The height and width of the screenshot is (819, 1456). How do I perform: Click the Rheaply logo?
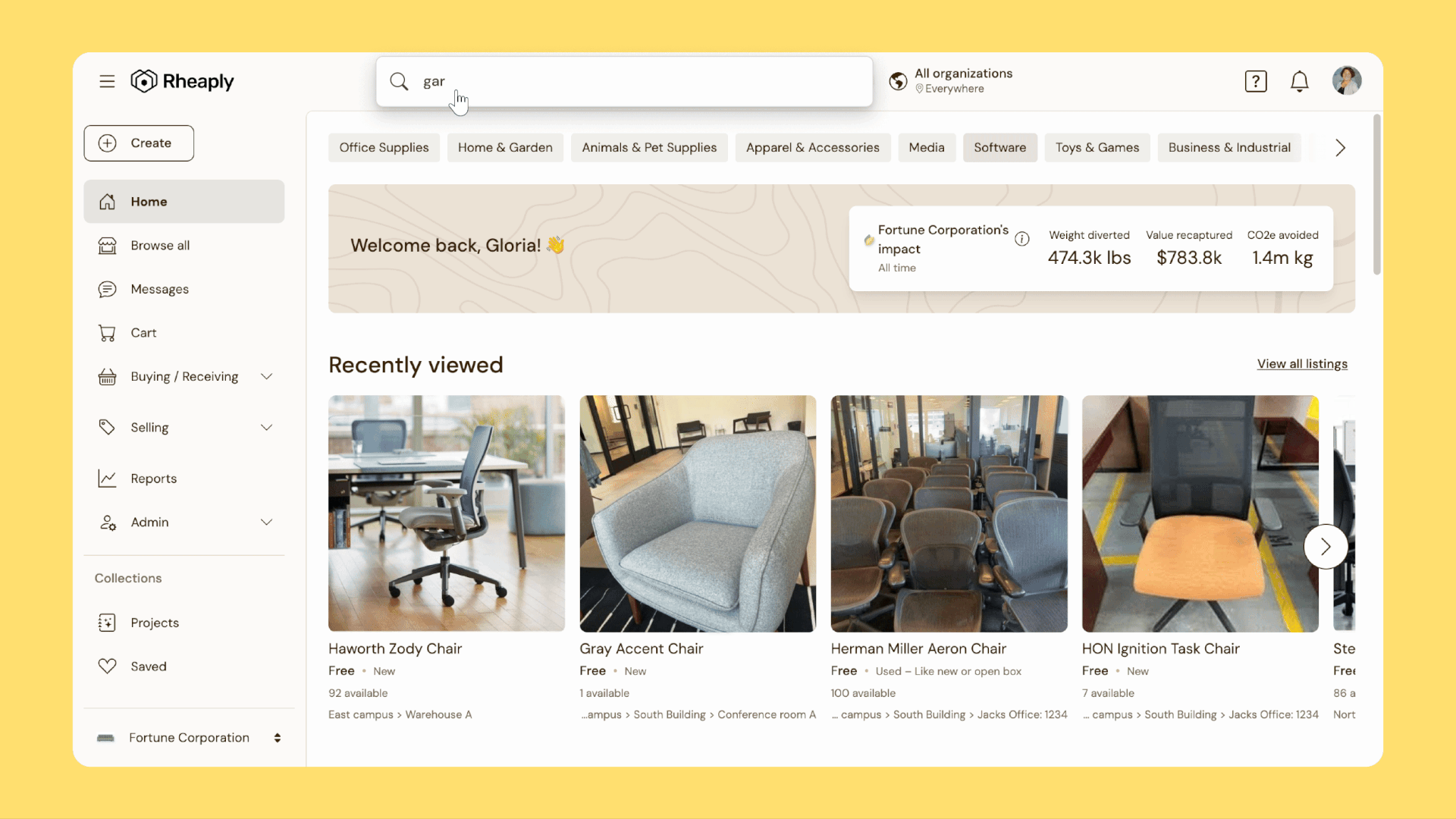click(x=182, y=81)
